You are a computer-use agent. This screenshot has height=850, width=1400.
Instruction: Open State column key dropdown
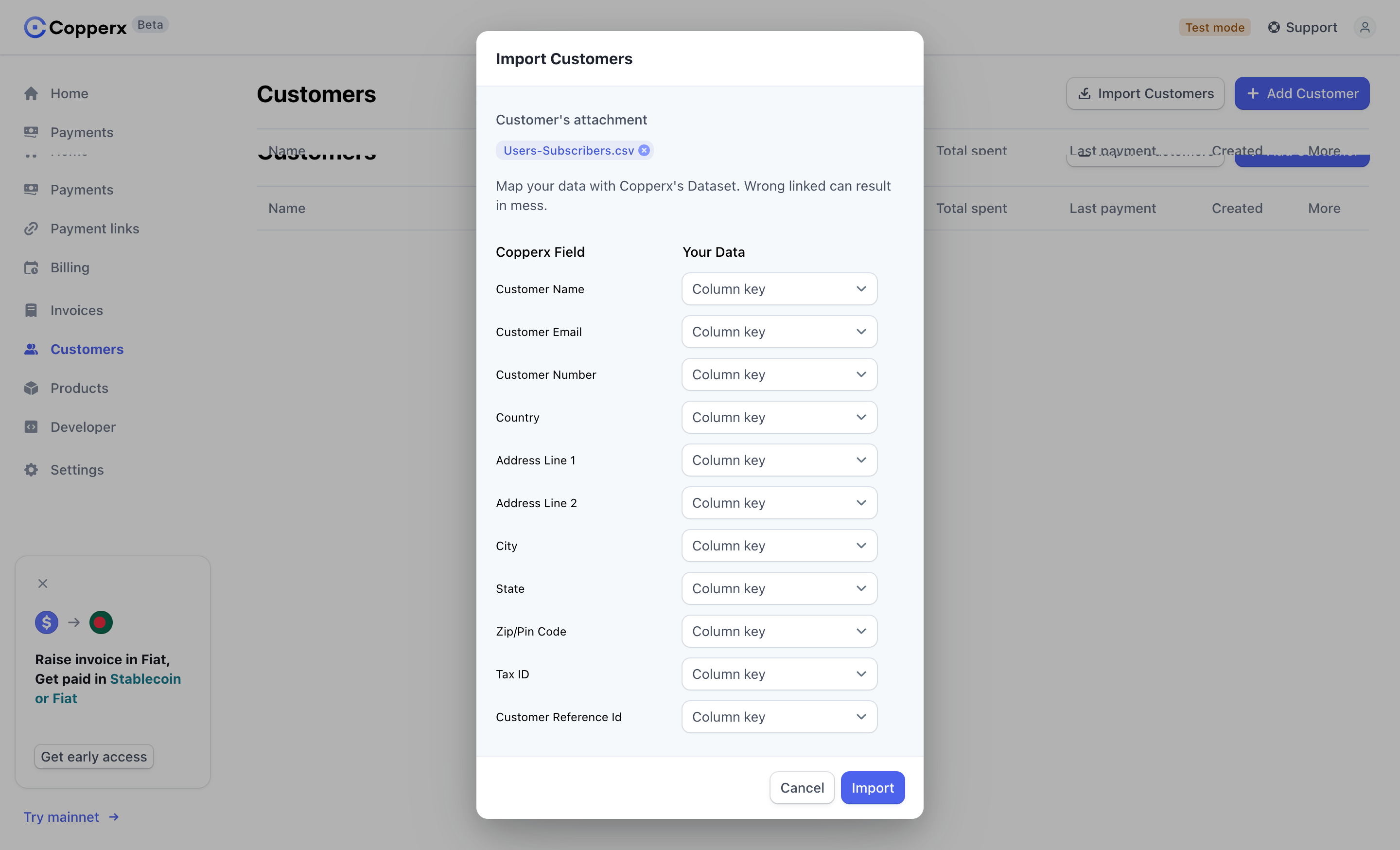(779, 589)
